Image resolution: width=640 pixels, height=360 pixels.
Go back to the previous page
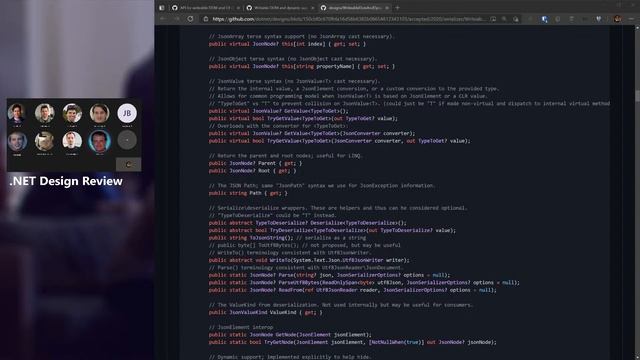[x=163, y=19]
